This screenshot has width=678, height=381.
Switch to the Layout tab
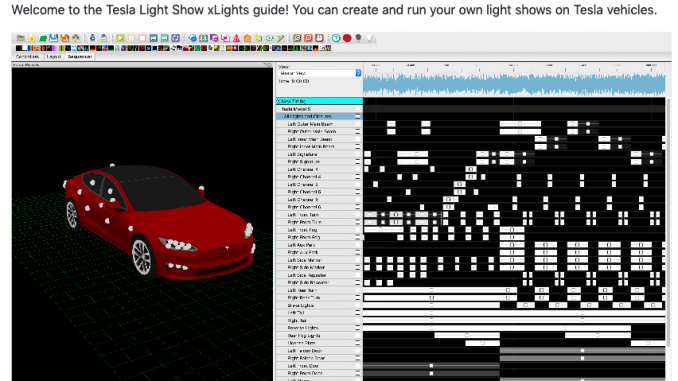point(54,57)
